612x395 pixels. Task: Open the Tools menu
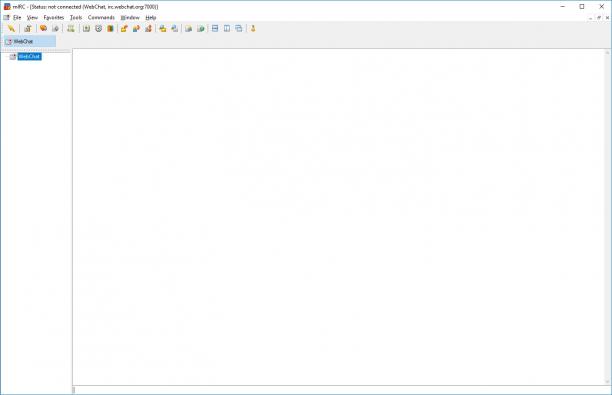point(76,18)
